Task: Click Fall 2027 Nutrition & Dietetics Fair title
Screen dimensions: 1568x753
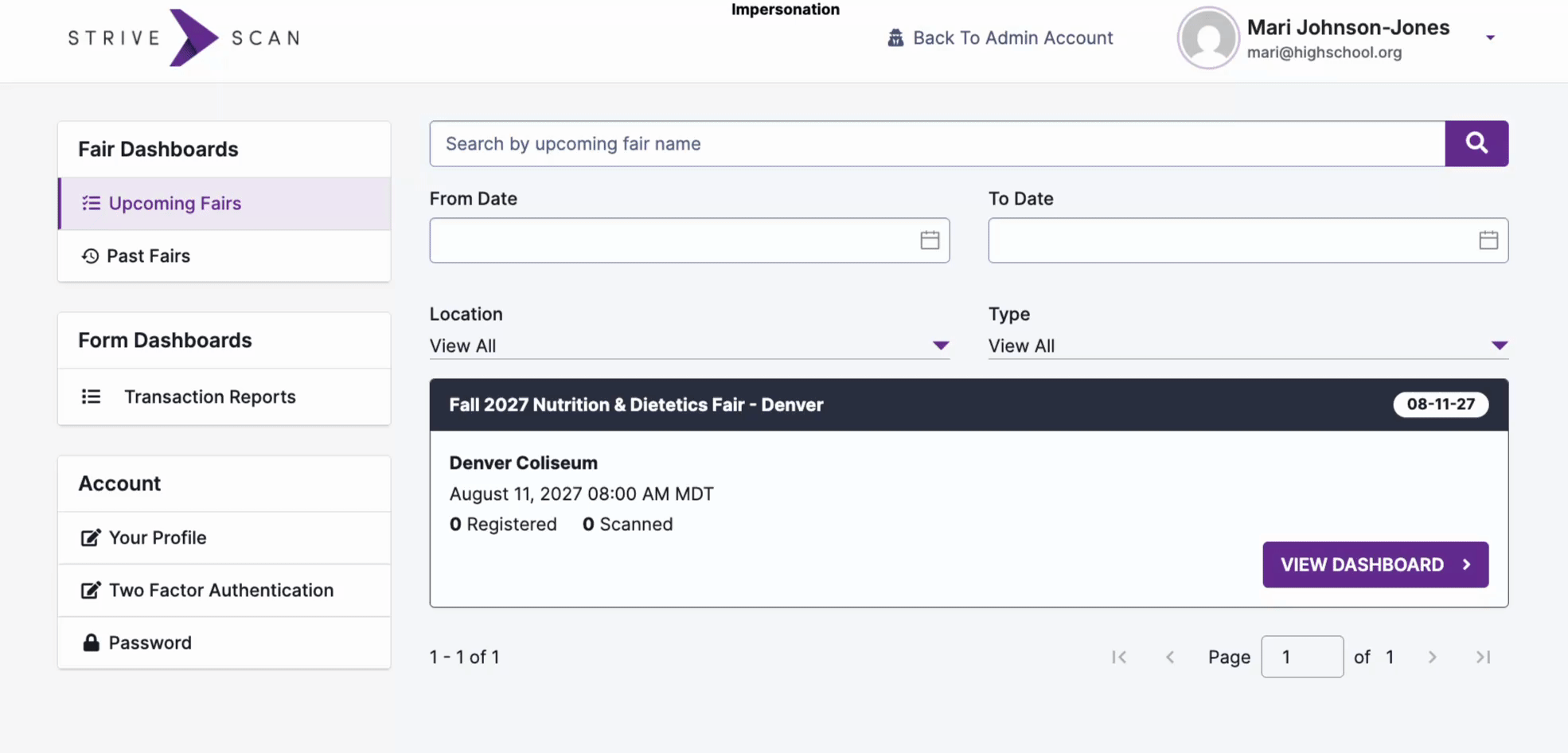Action: (x=636, y=404)
